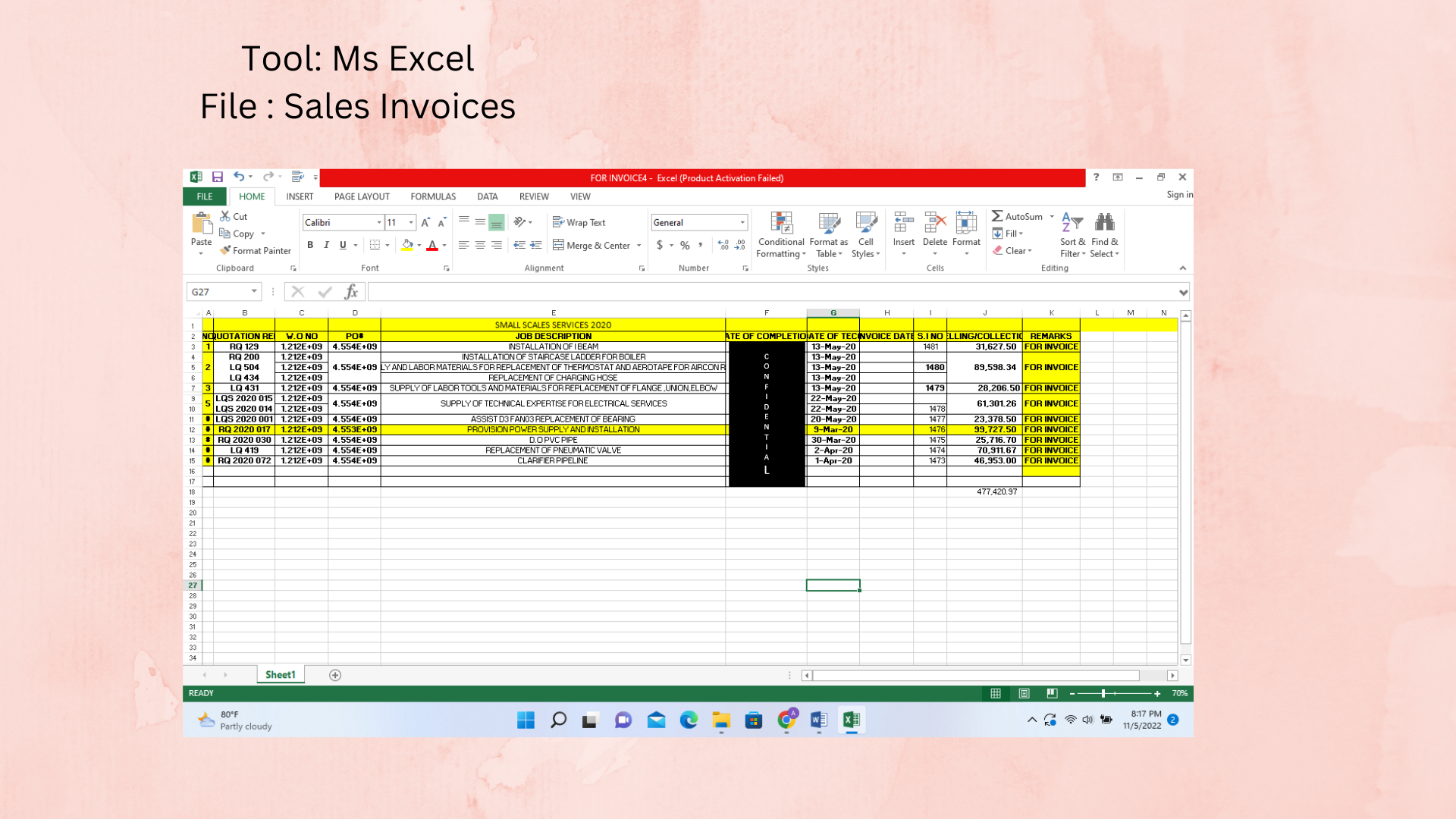Open the Calibri font name dropdown
Viewport: 1456px width, 819px height.
tap(379, 222)
